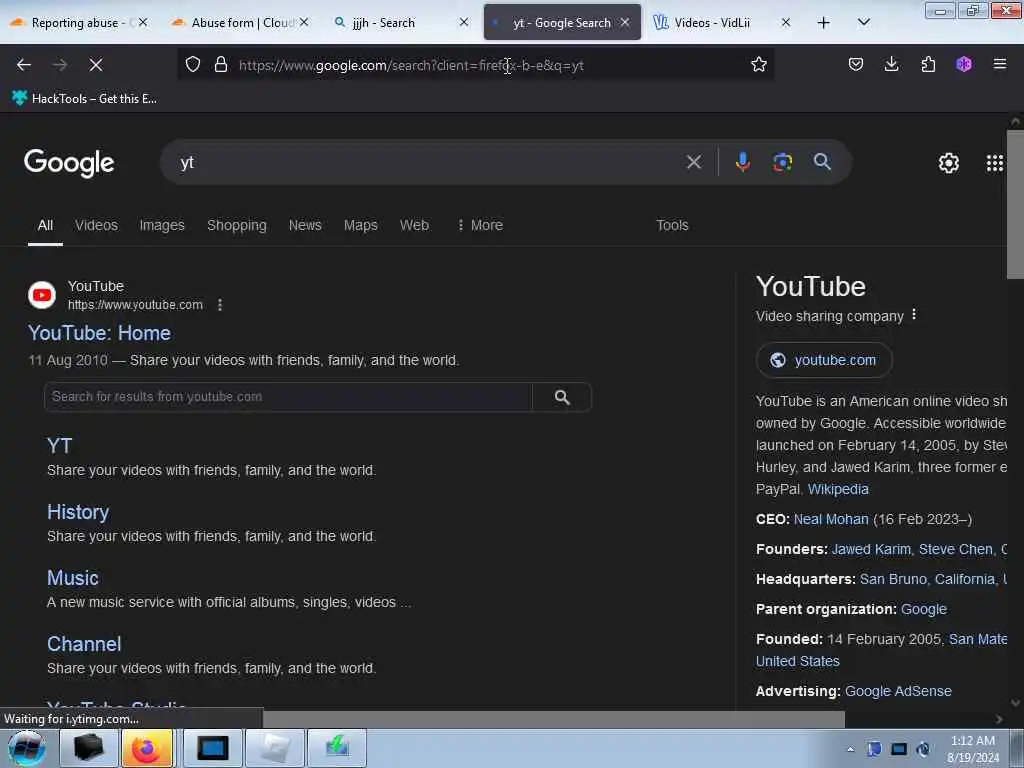
Task: Clear the Google search box text
Action: (694, 162)
